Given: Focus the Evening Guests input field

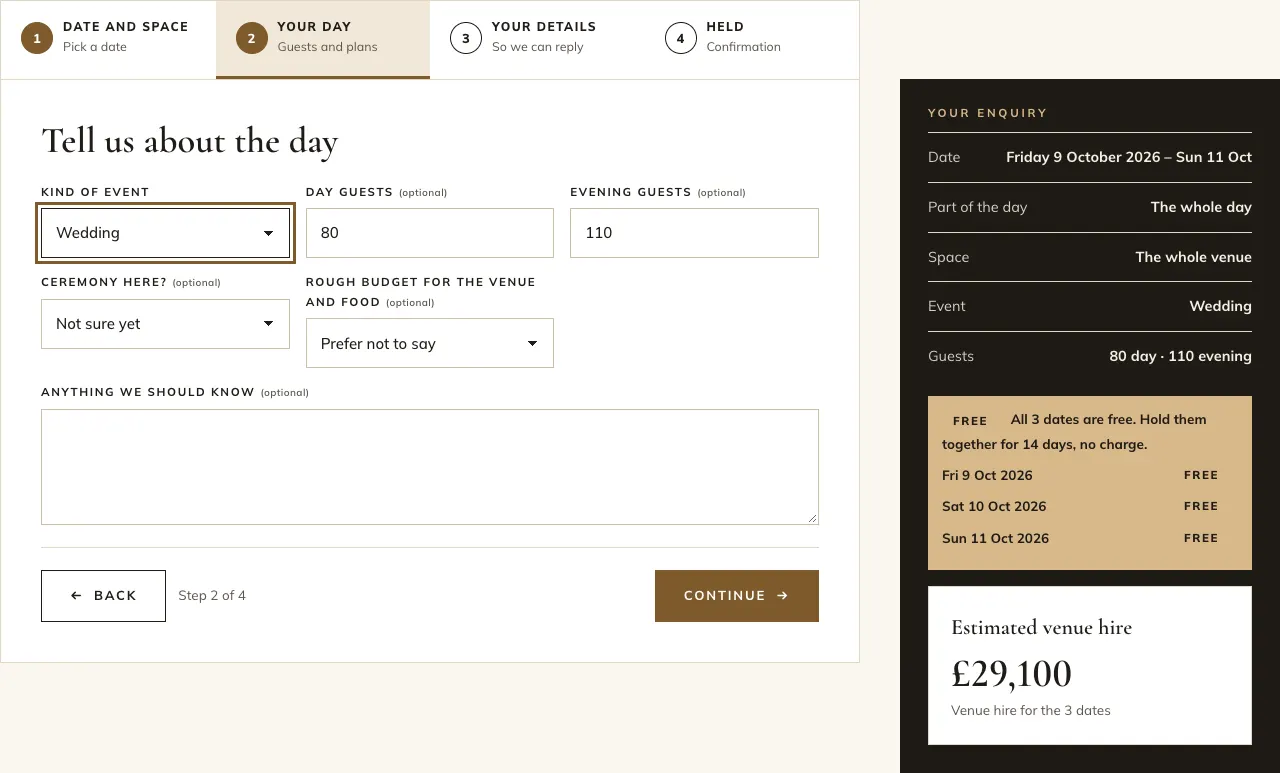Looking at the screenshot, I should point(694,233).
